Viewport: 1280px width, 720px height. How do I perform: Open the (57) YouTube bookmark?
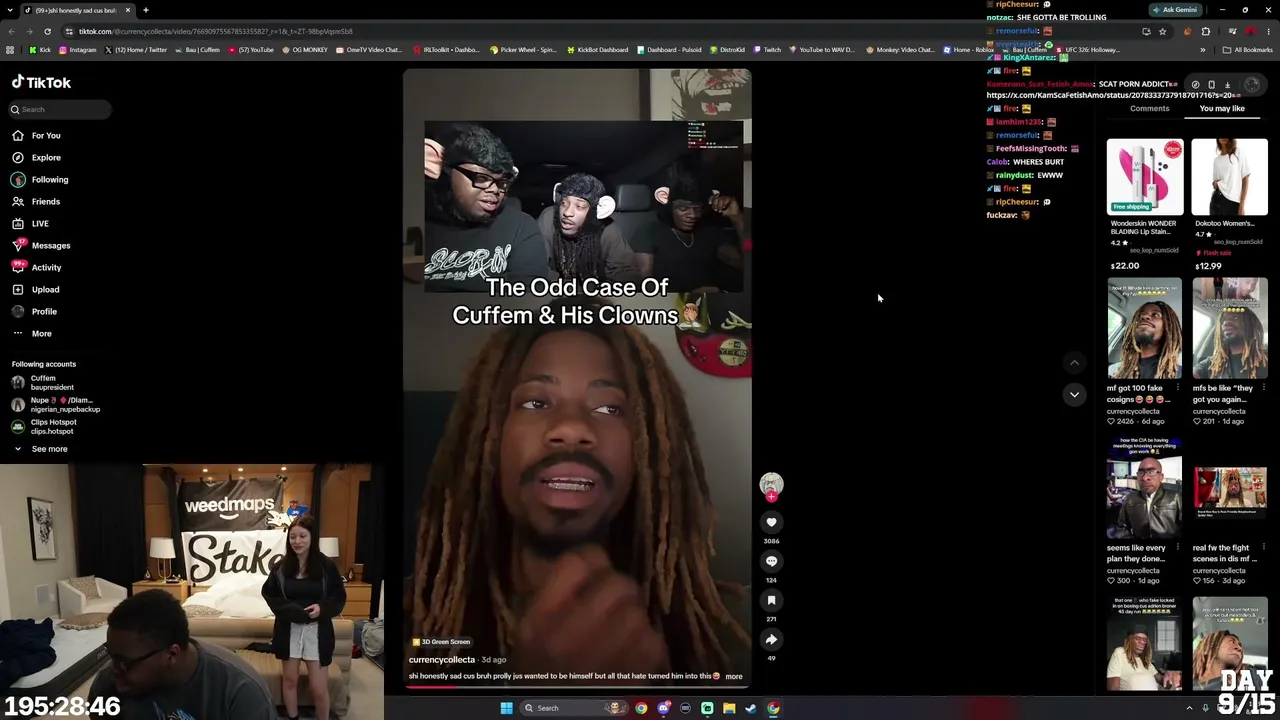pos(251,50)
